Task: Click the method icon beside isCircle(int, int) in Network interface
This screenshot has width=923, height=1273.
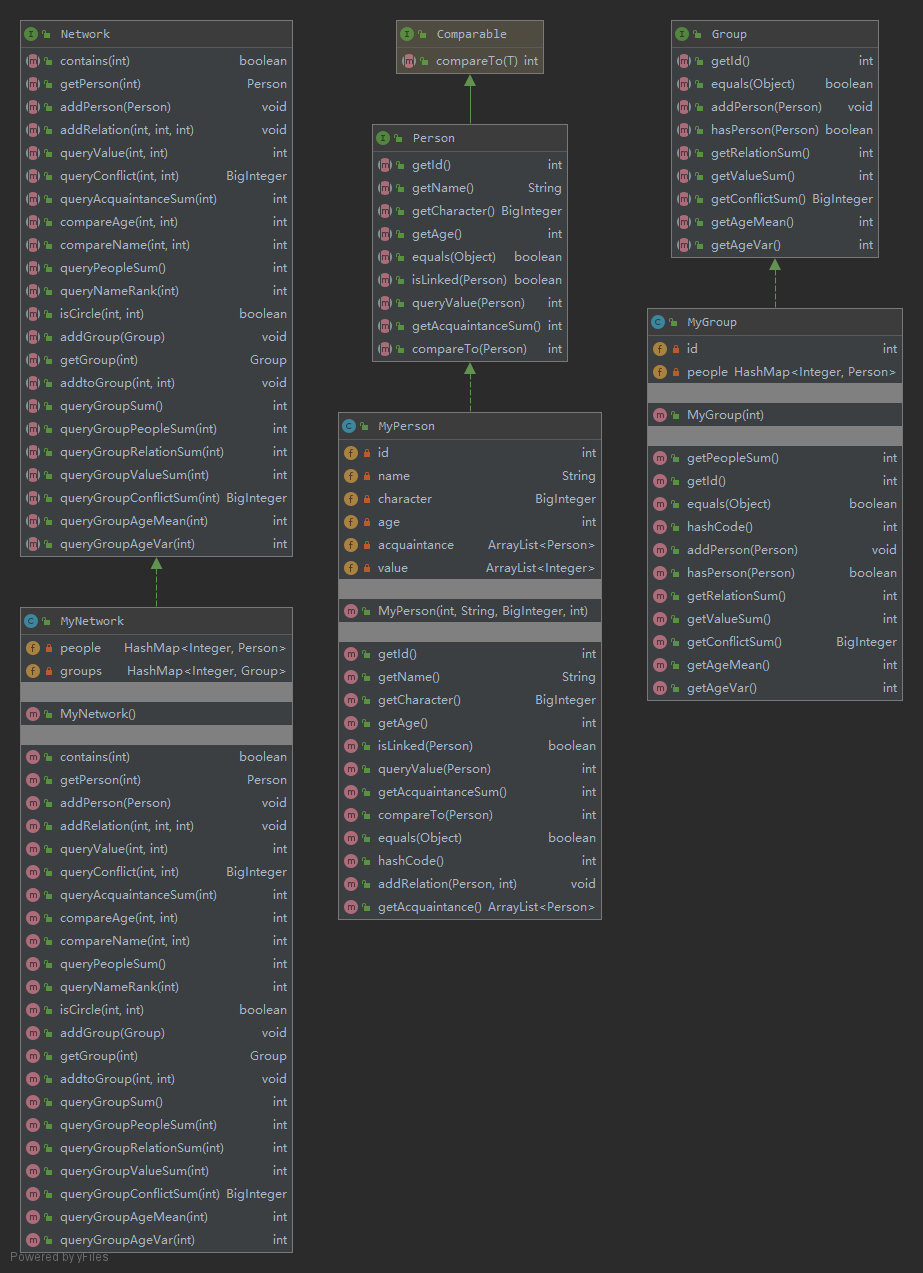Action: [32, 314]
